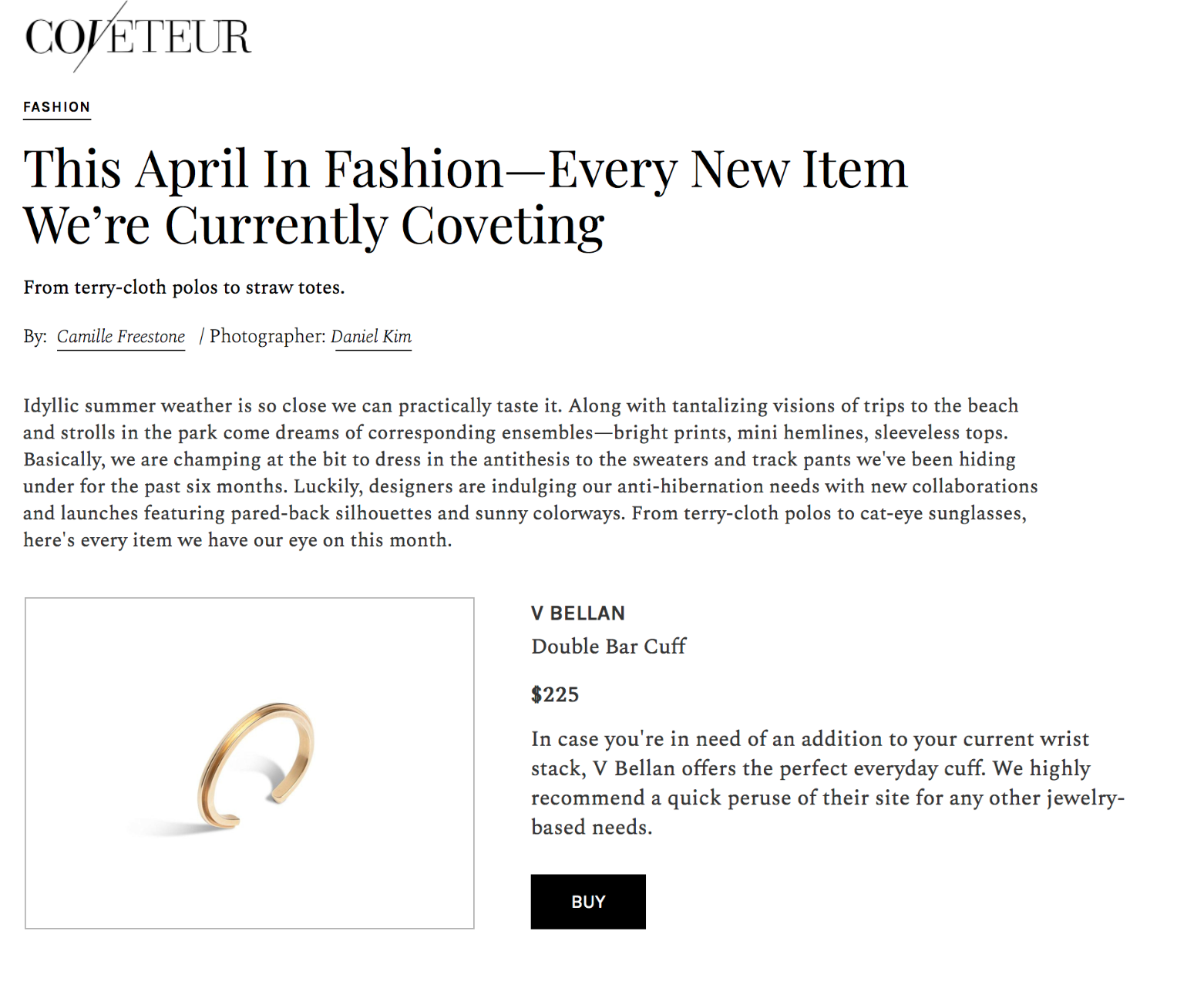This screenshot has width=1204, height=988.
Task: Open author Camille Freestone's page
Action: (121, 337)
